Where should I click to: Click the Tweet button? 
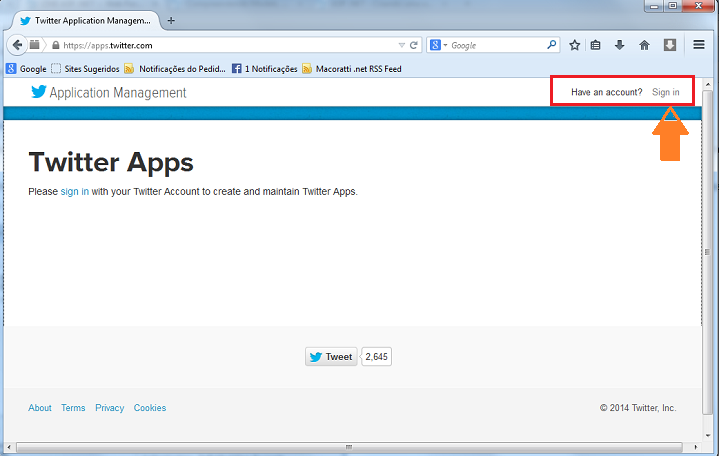pyautogui.click(x=331, y=356)
